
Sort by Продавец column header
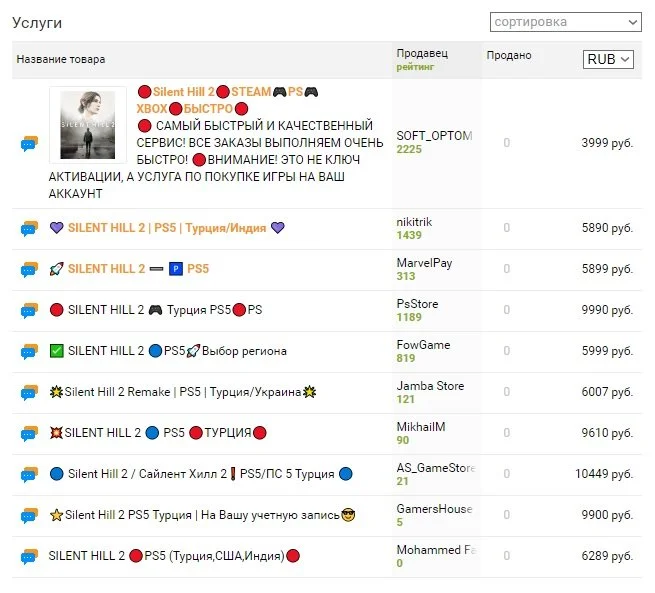(x=422, y=53)
